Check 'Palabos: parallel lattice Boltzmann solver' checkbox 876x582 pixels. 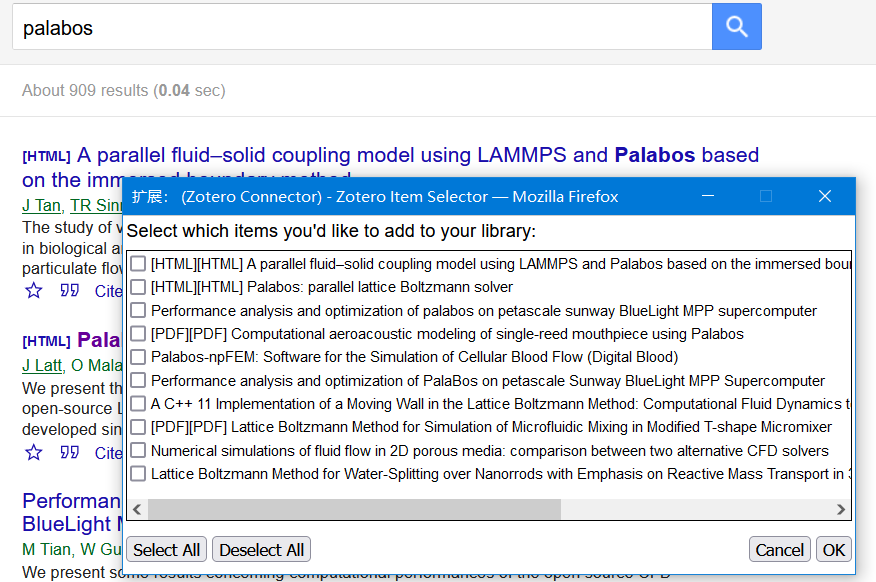pos(138,287)
